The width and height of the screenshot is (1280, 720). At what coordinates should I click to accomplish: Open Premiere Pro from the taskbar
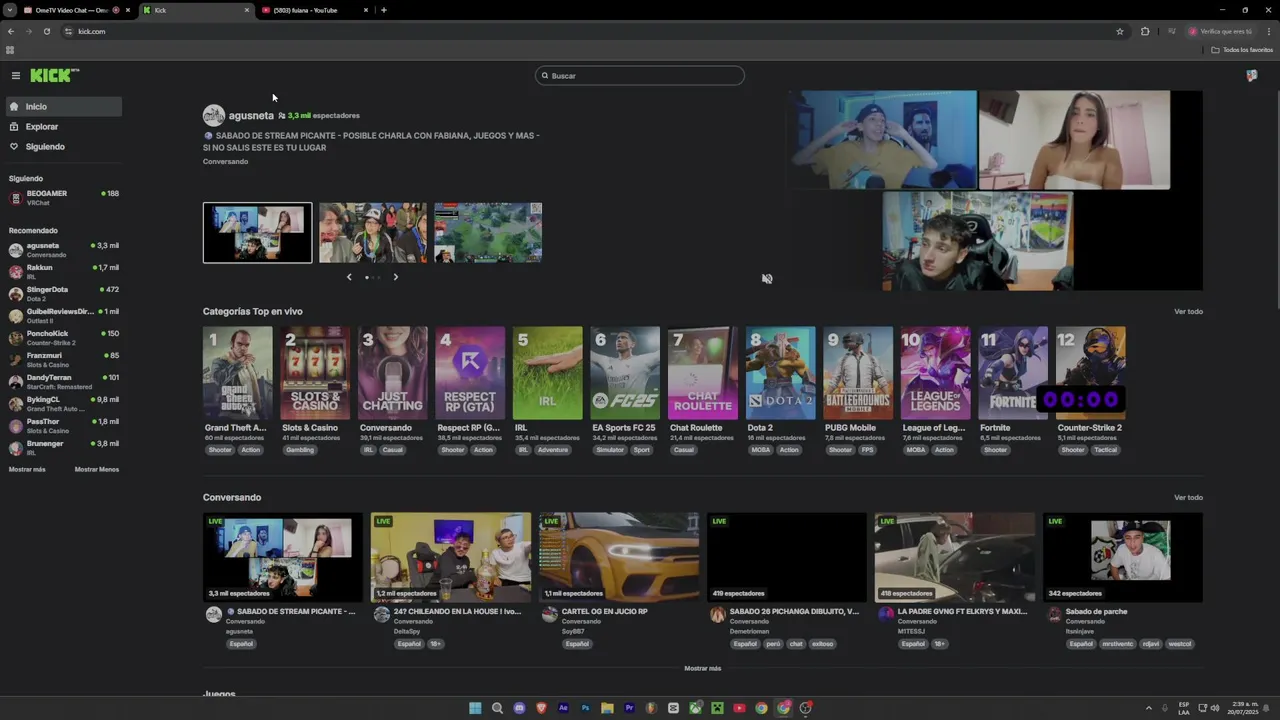pos(629,708)
